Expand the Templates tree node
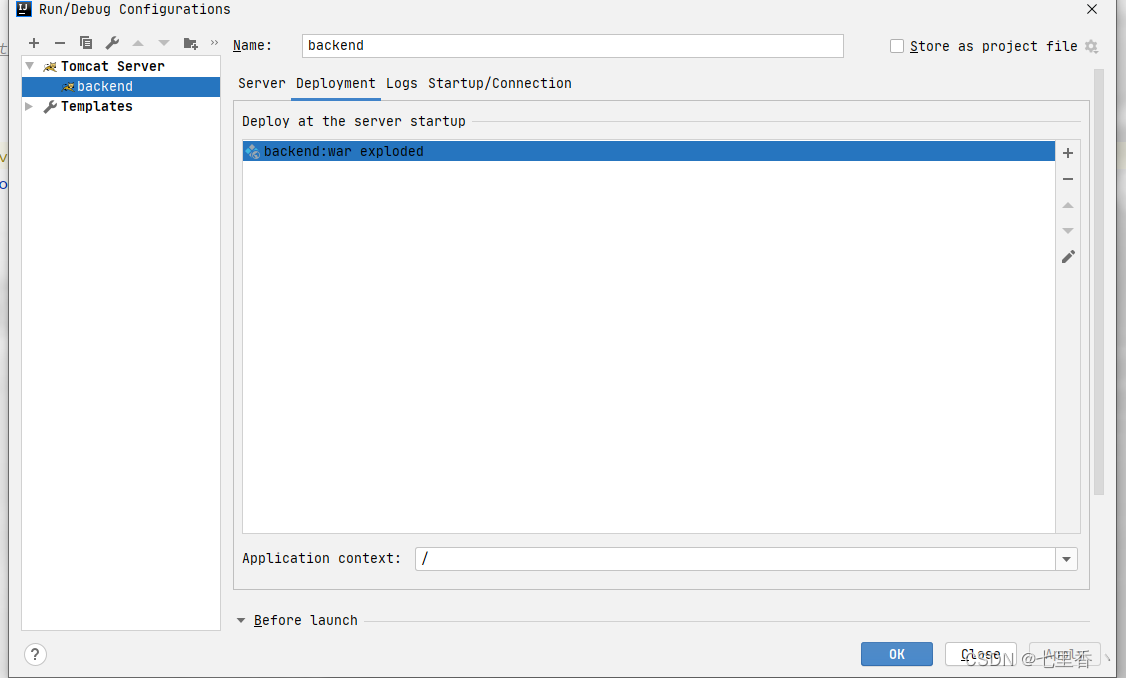 click(x=29, y=106)
